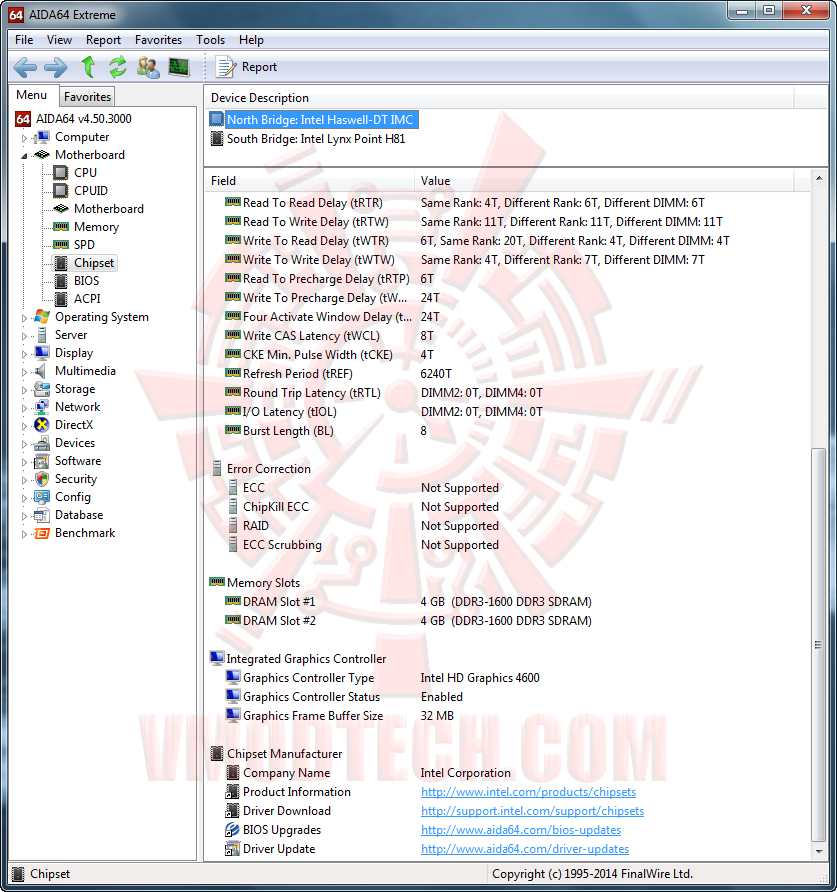Screen dimensions: 837x892
Task: Open the Report menu
Action: point(103,40)
